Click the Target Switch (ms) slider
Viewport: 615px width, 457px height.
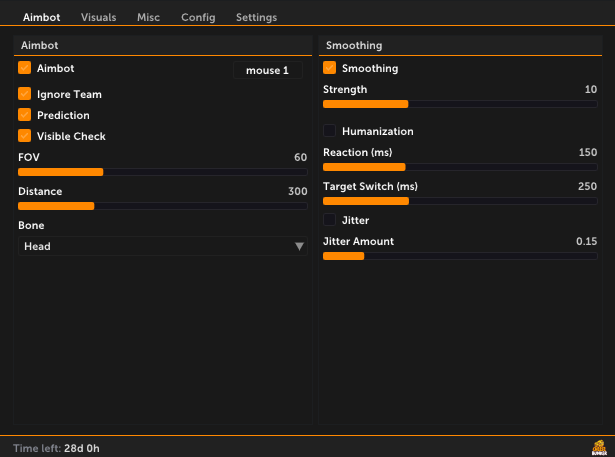[460, 201]
